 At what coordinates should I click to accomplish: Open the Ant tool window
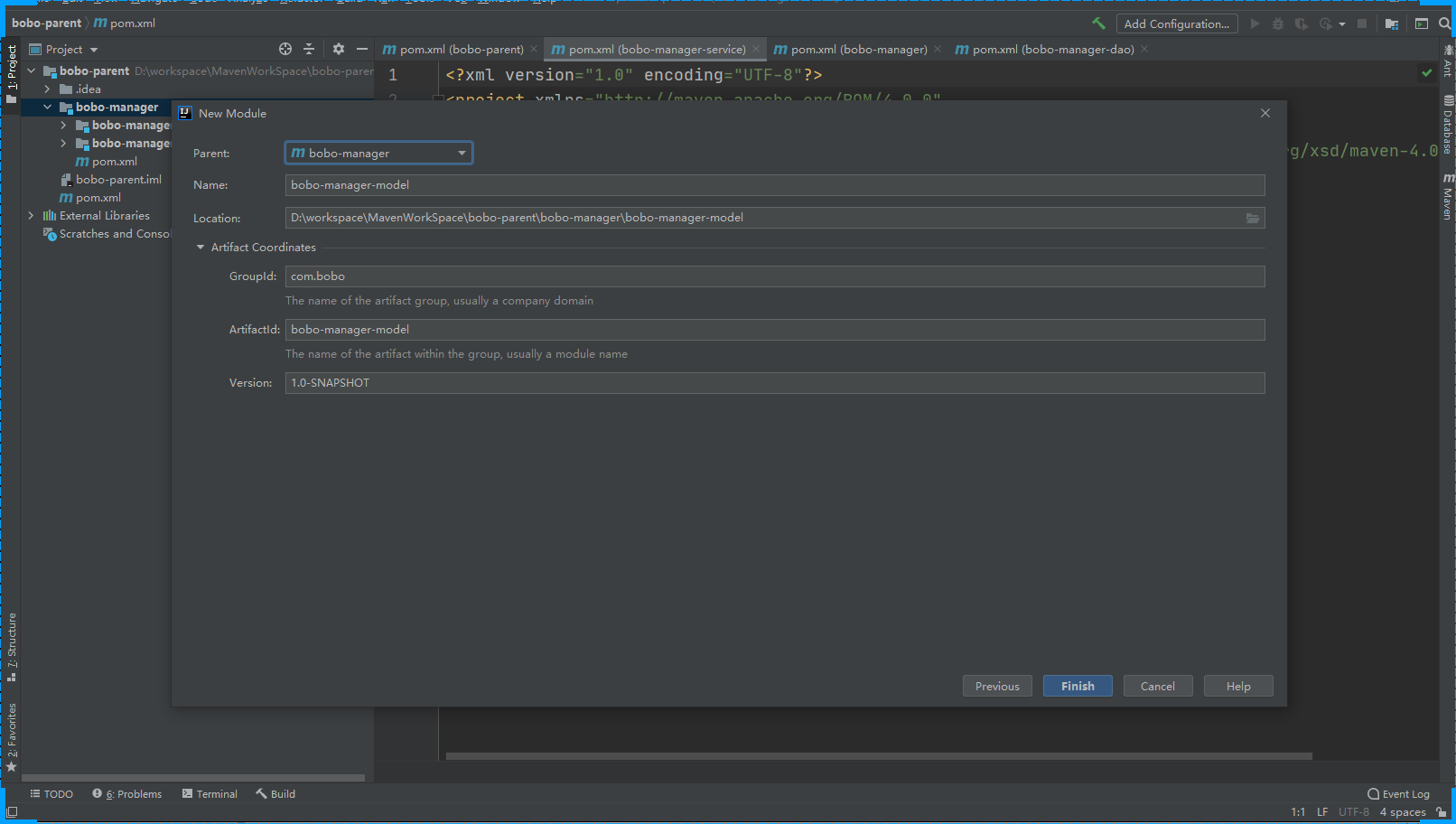point(1448,61)
